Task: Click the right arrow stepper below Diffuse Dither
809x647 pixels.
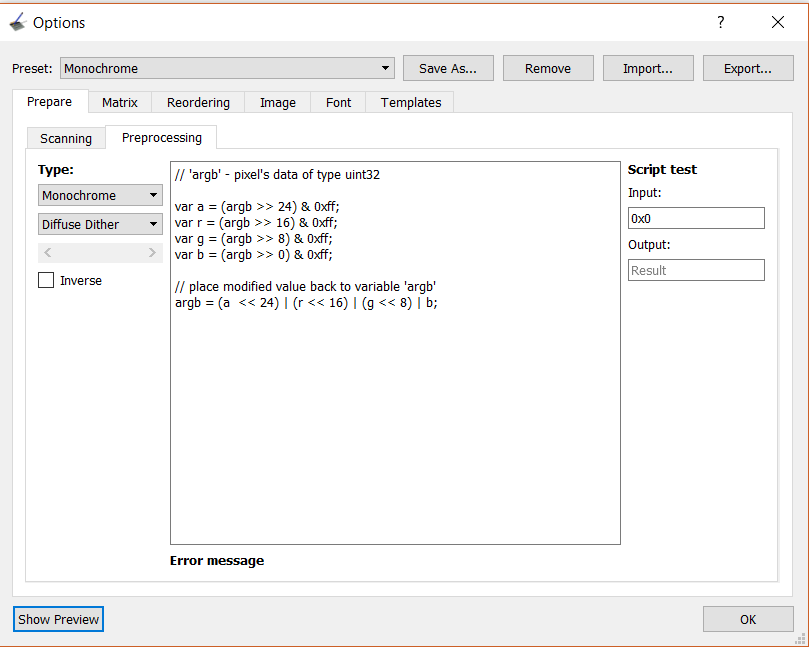Action: [x=155, y=253]
